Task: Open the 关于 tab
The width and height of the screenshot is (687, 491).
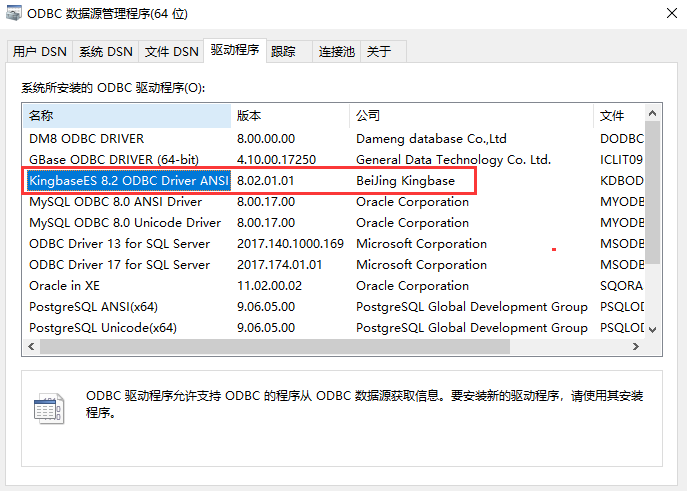Action: tap(383, 52)
